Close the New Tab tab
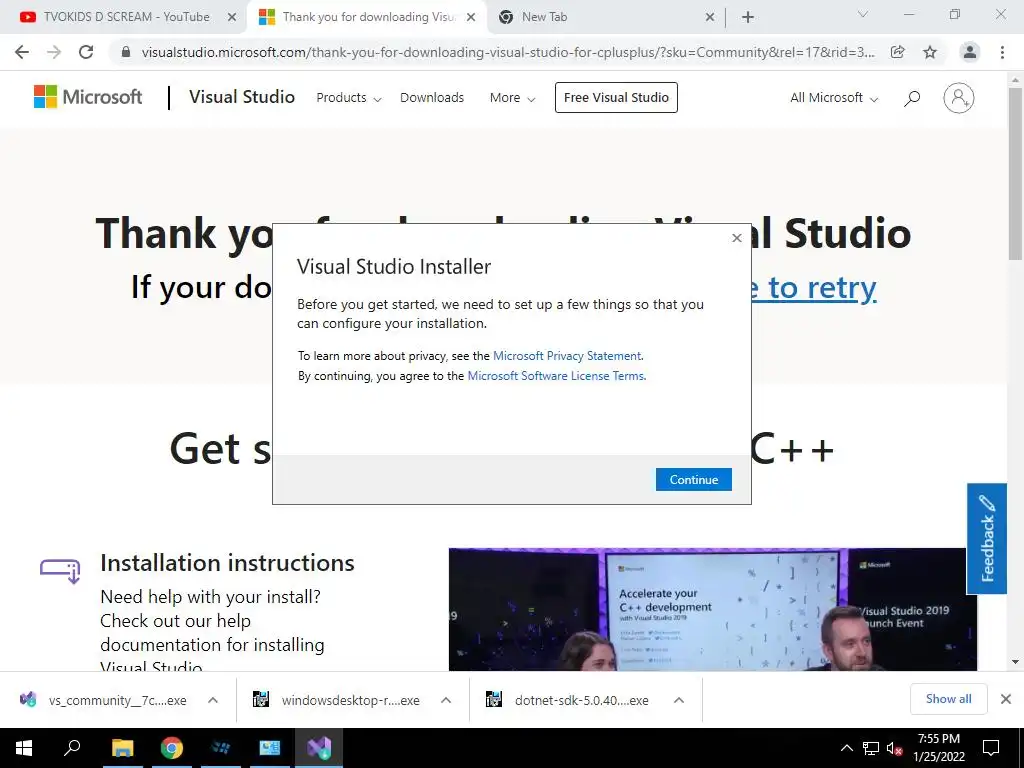The width and height of the screenshot is (1024, 768). tap(710, 18)
